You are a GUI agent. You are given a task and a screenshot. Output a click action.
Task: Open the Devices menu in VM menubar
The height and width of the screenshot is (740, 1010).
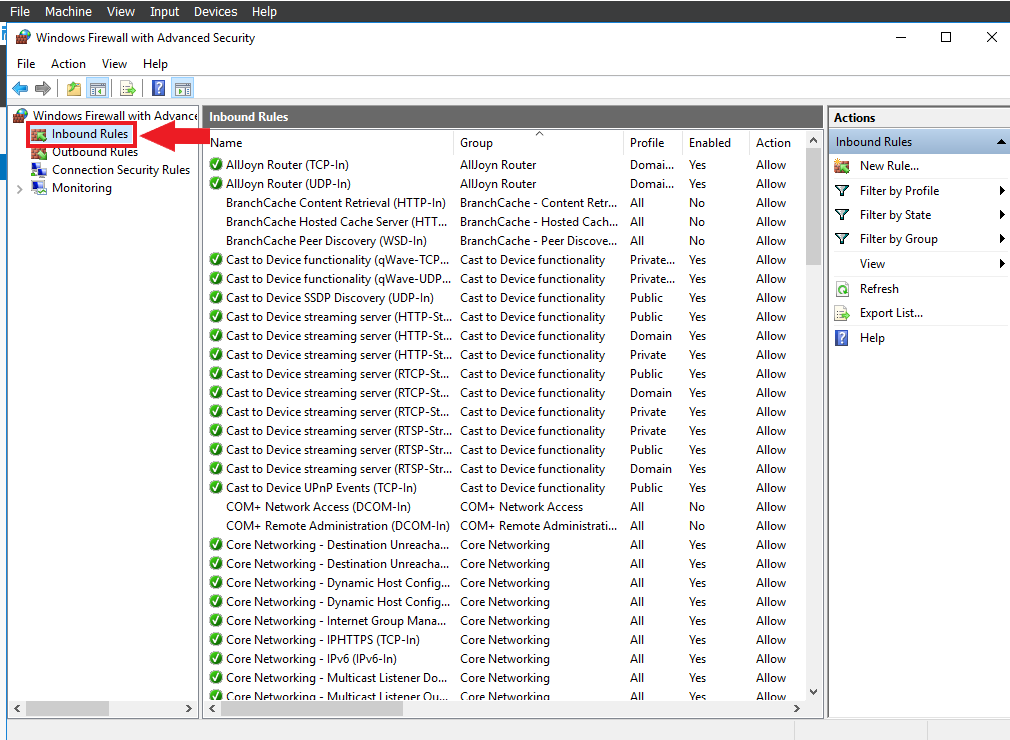click(215, 12)
